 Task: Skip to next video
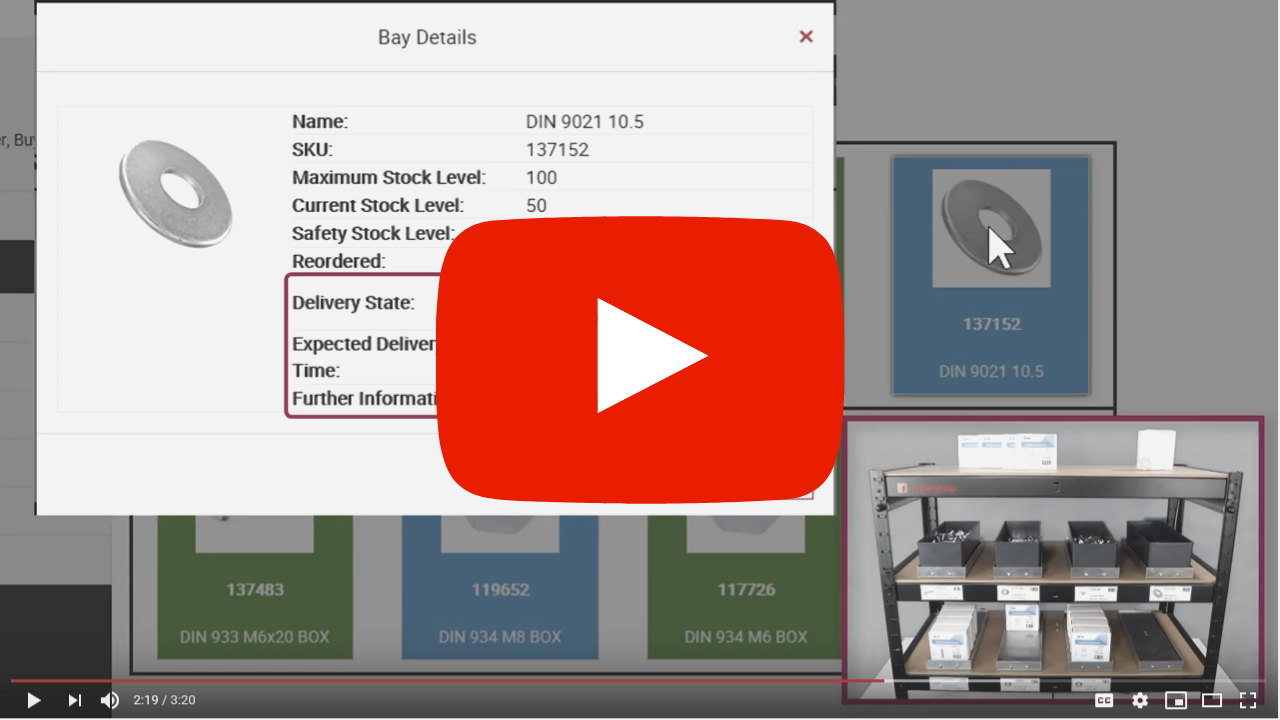(74, 700)
